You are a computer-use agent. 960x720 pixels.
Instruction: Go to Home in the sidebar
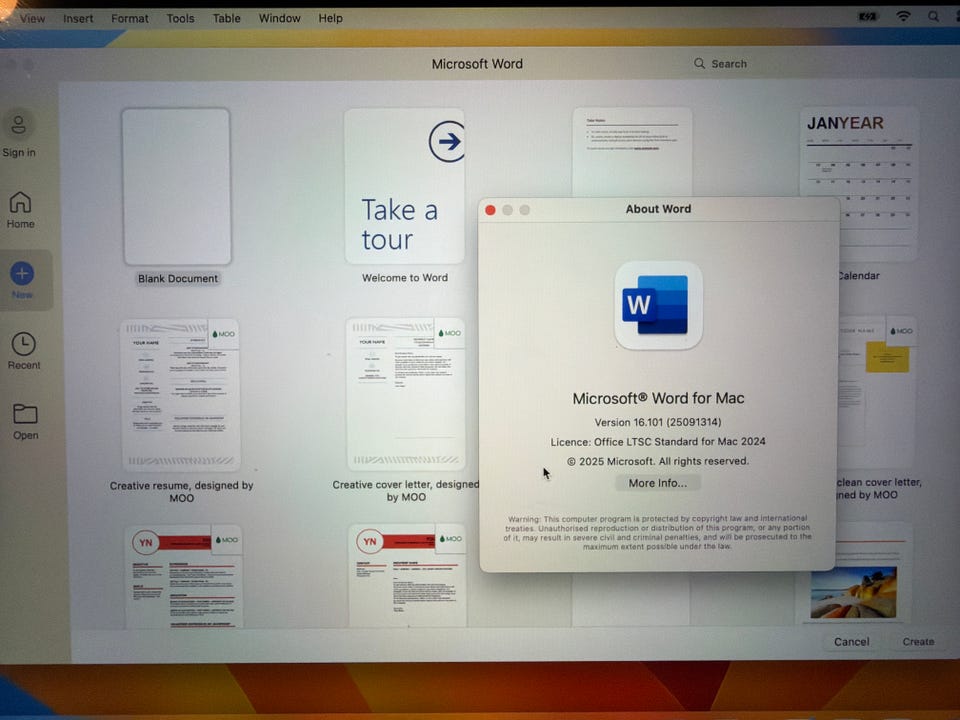point(20,209)
